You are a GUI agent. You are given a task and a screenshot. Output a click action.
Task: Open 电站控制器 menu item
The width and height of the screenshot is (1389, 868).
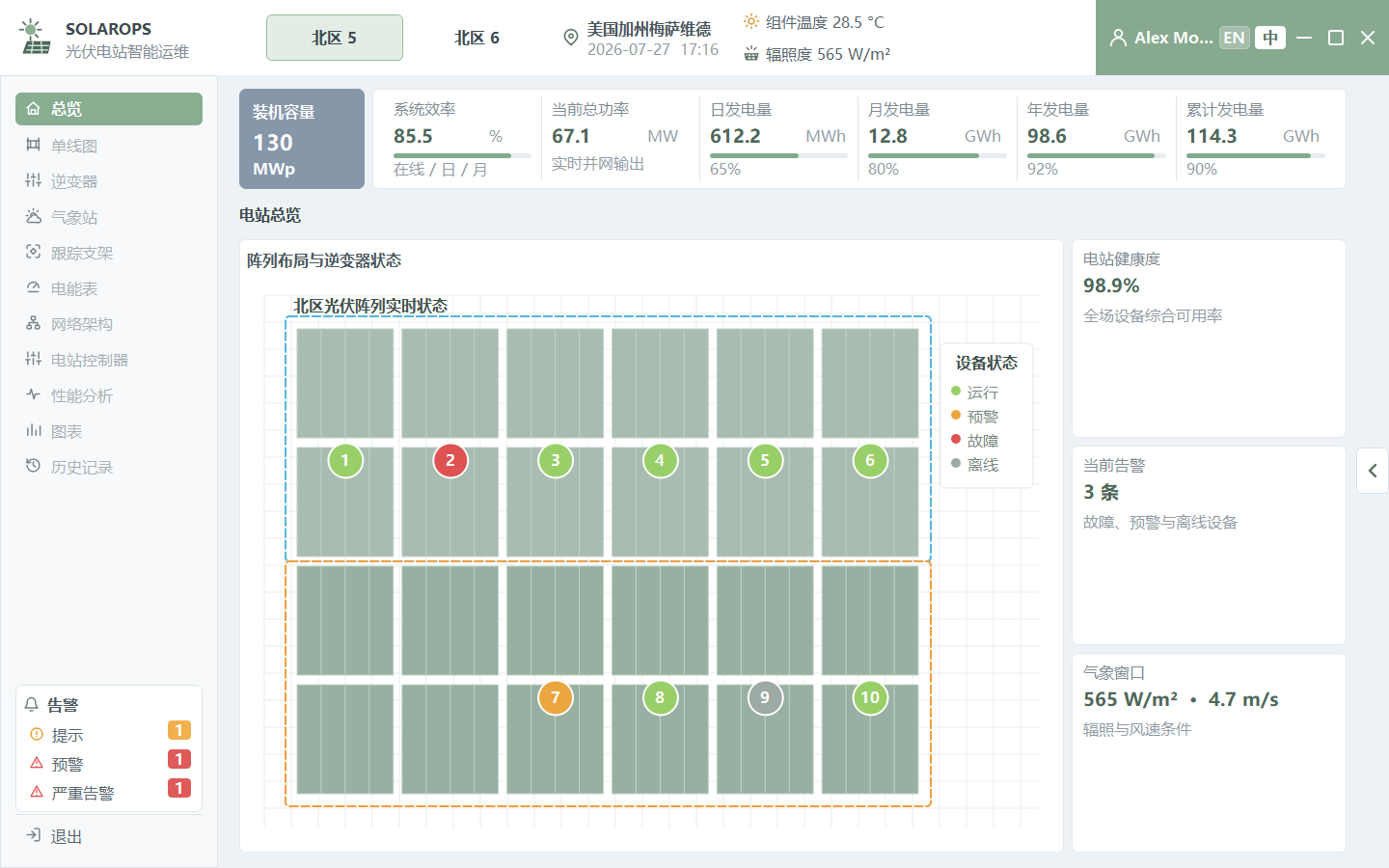pyautogui.click(x=109, y=359)
